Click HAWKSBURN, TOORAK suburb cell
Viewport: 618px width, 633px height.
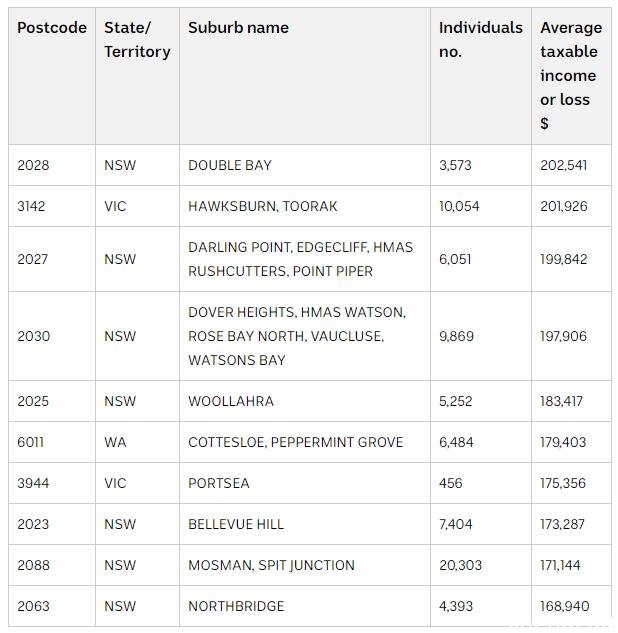305,206
